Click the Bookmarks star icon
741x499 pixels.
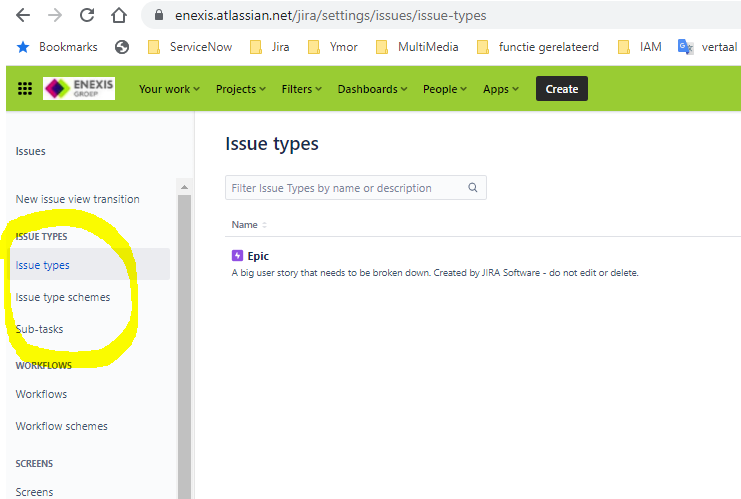[x=23, y=47]
